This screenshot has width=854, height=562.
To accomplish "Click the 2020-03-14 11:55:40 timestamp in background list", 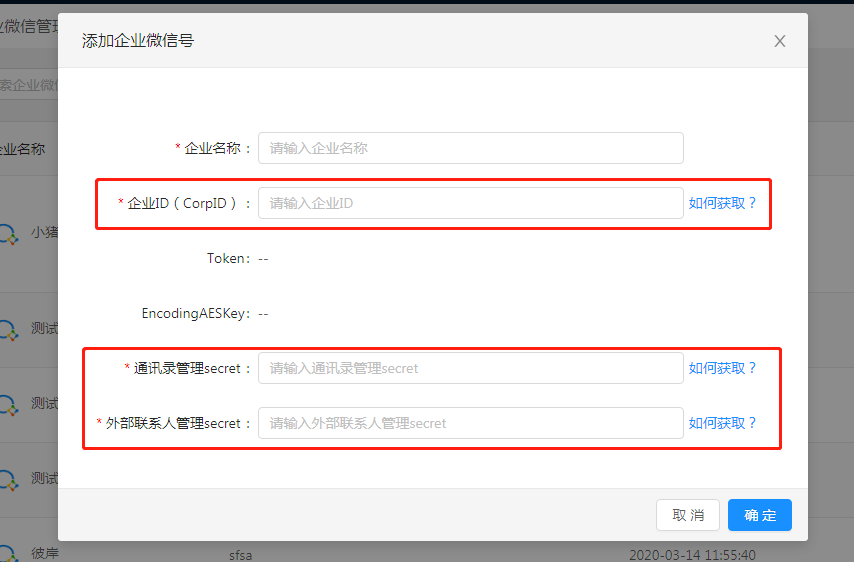I will 692,555.
